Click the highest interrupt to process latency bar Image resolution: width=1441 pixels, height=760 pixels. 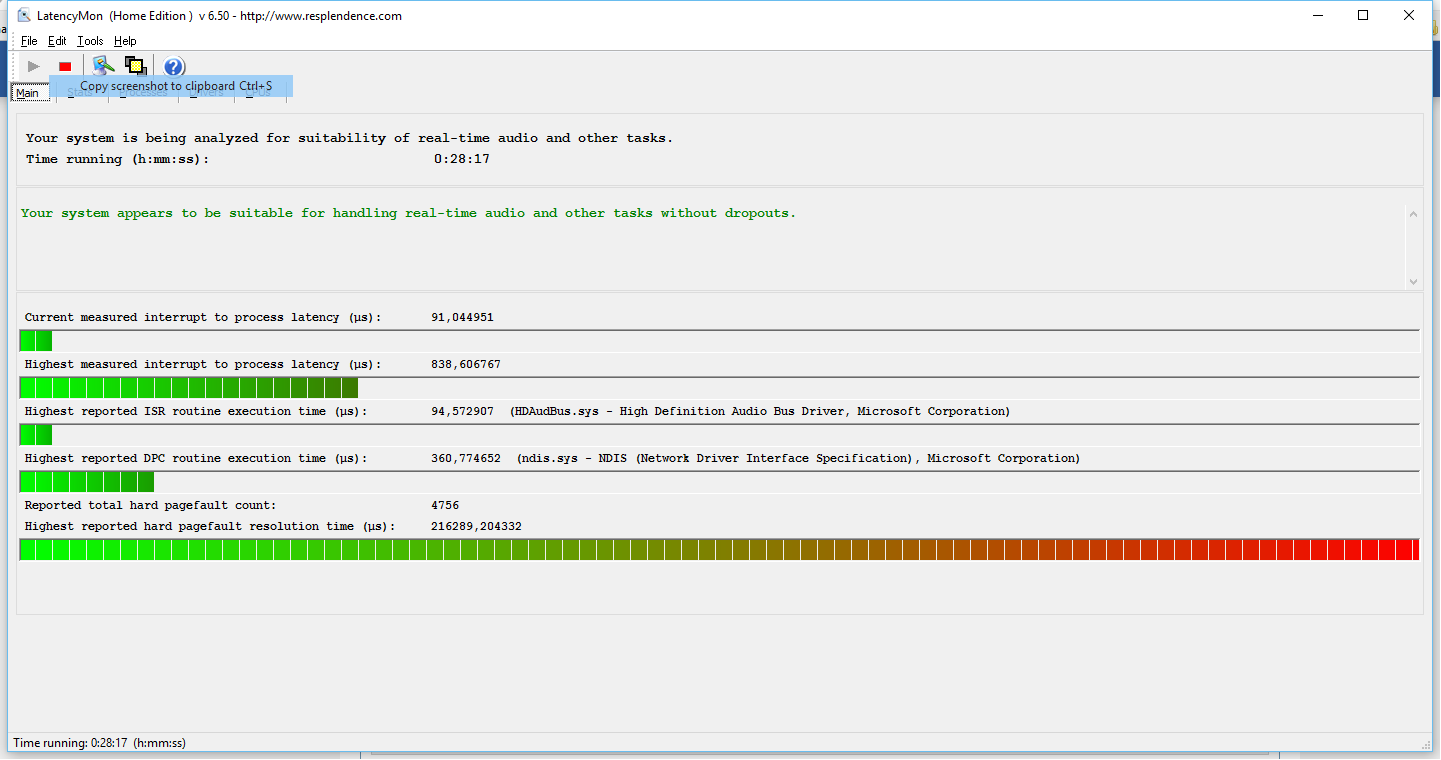click(x=719, y=388)
